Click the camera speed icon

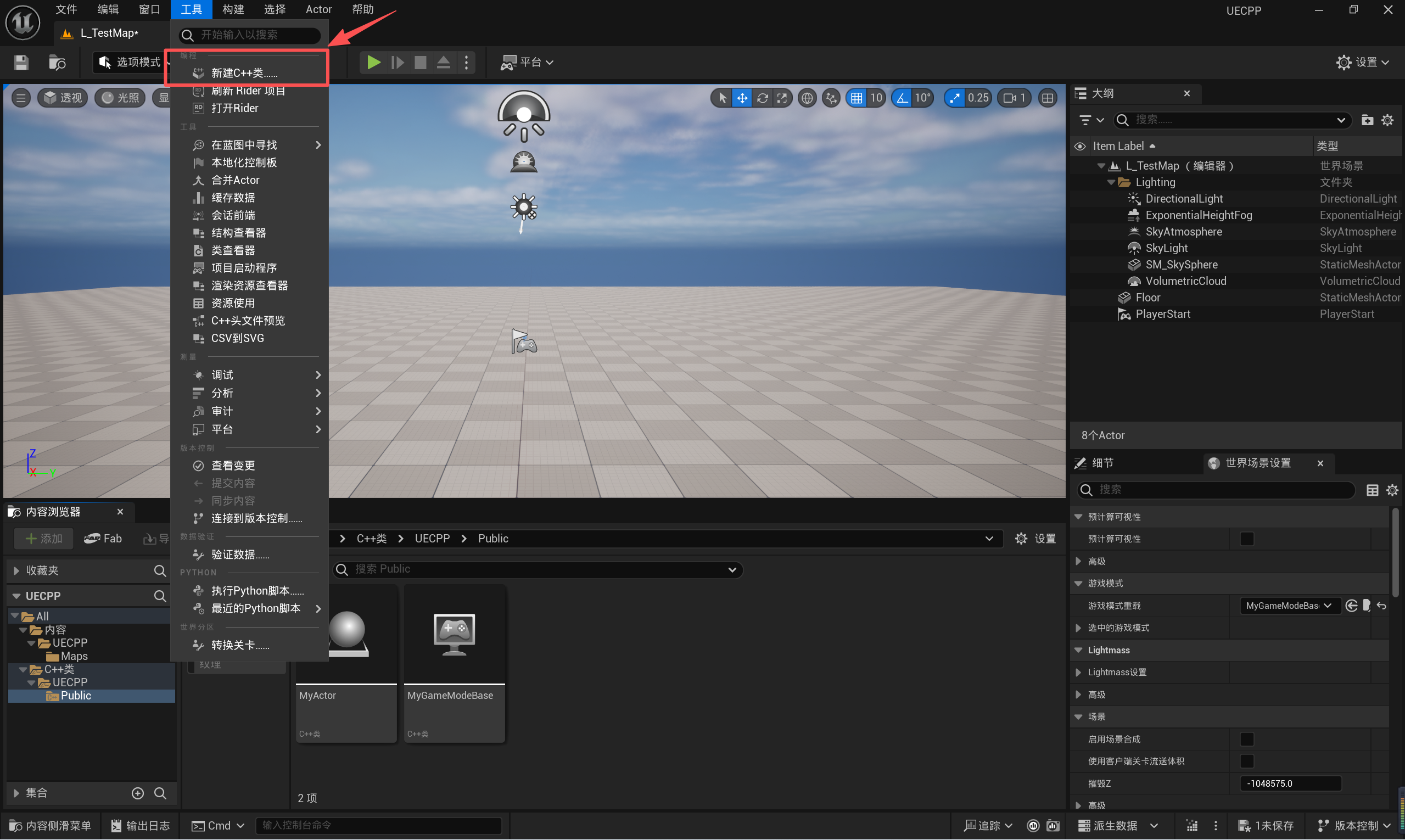click(x=1009, y=98)
